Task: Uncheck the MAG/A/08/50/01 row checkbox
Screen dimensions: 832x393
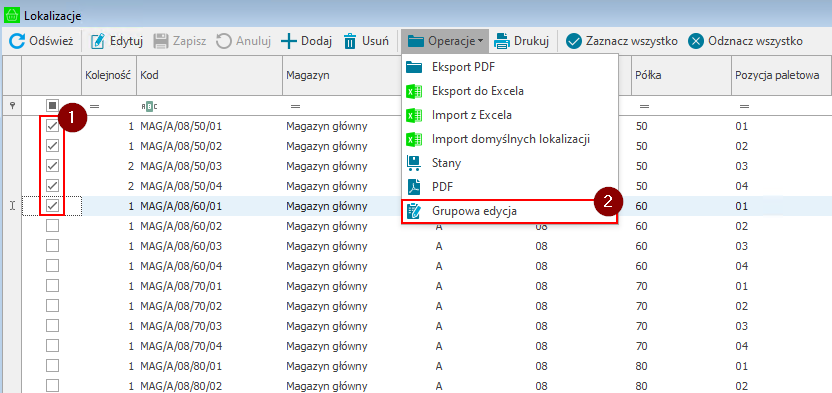Action: (x=52, y=126)
